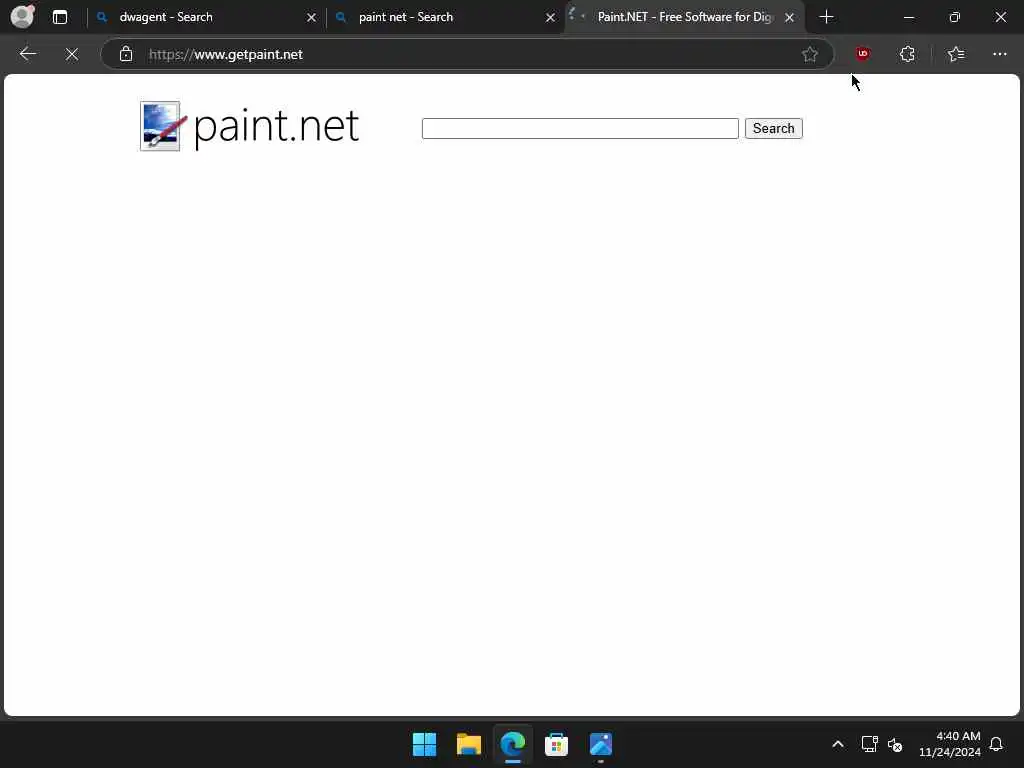
Task: Close the paint net - Search tab
Action: click(551, 18)
